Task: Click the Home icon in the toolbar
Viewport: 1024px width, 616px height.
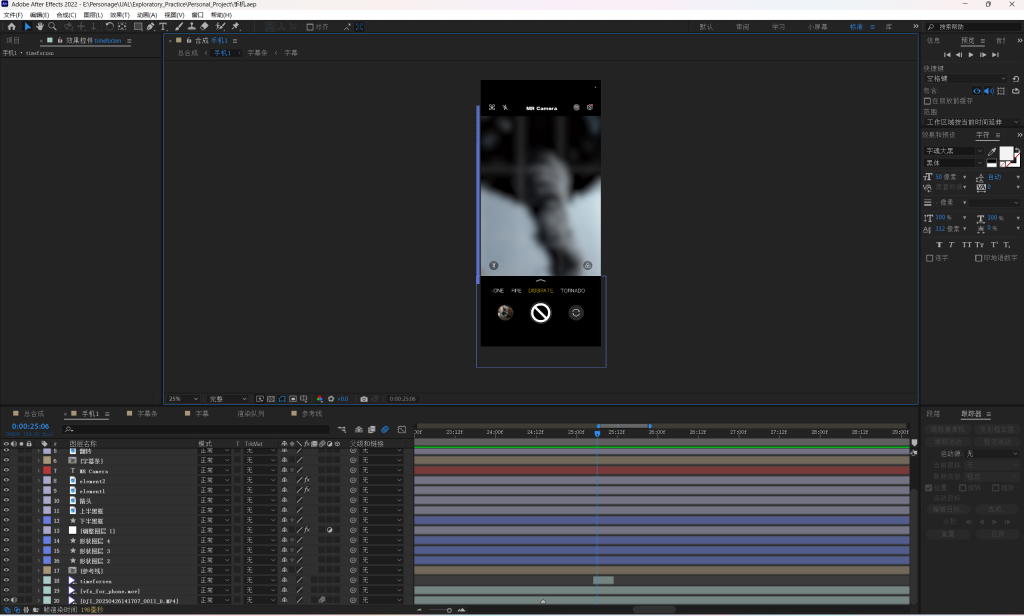Action: (x=11, y=27)
